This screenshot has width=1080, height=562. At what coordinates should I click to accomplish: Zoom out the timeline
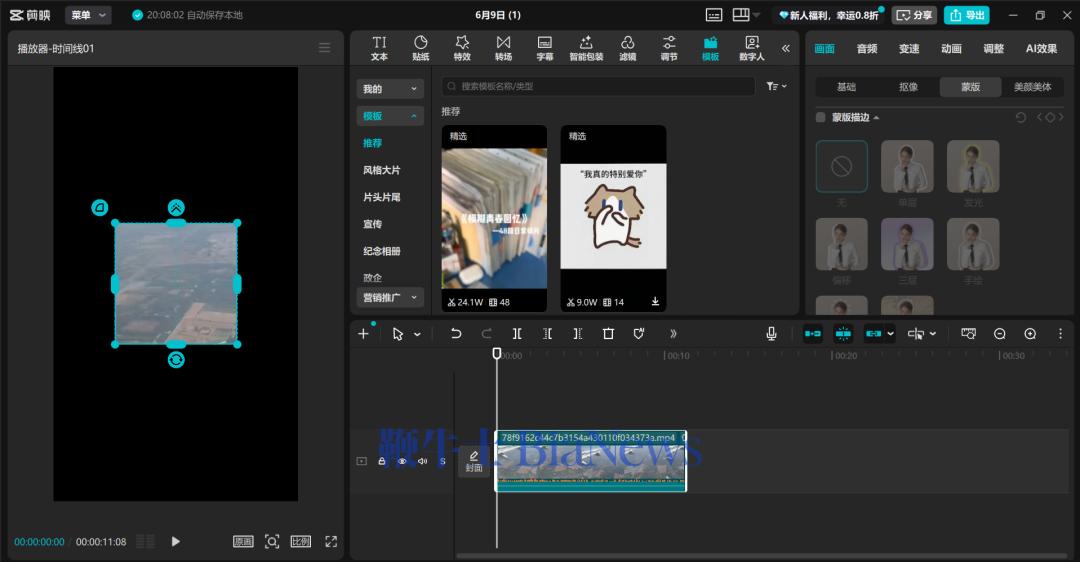(999, 334)
